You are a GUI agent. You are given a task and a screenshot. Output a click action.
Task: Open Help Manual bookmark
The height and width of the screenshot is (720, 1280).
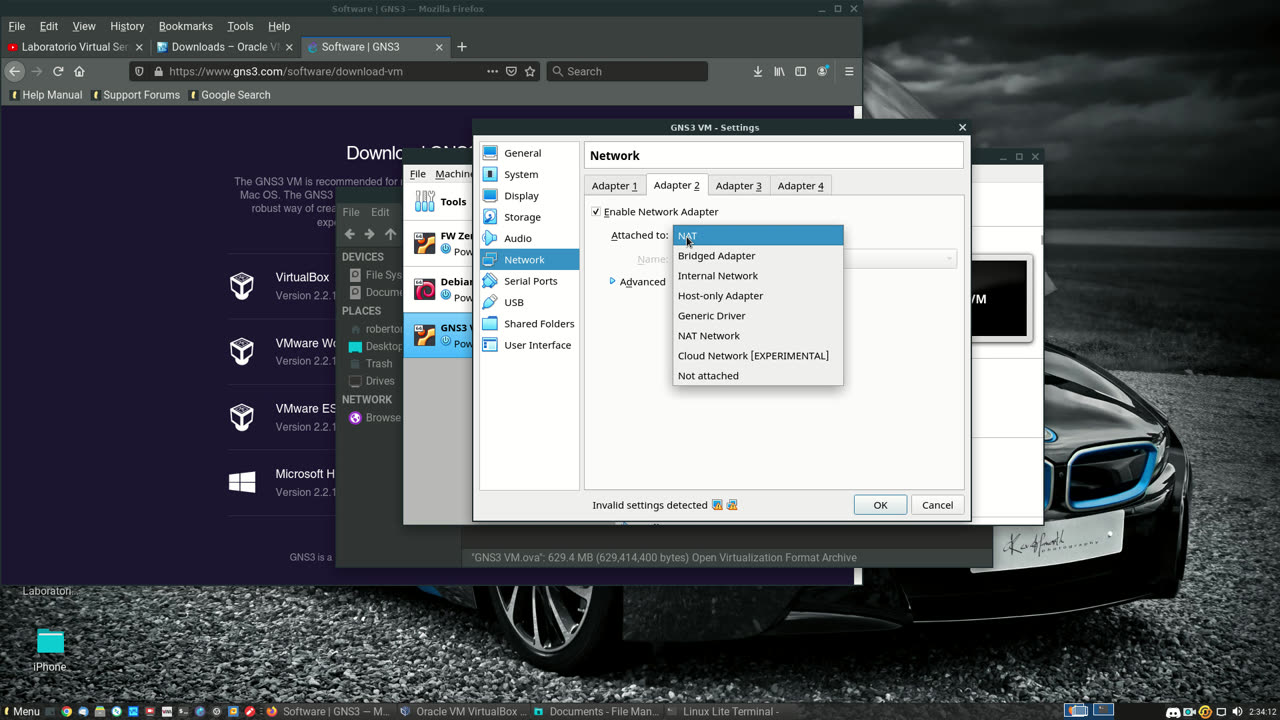click(45, 95)
